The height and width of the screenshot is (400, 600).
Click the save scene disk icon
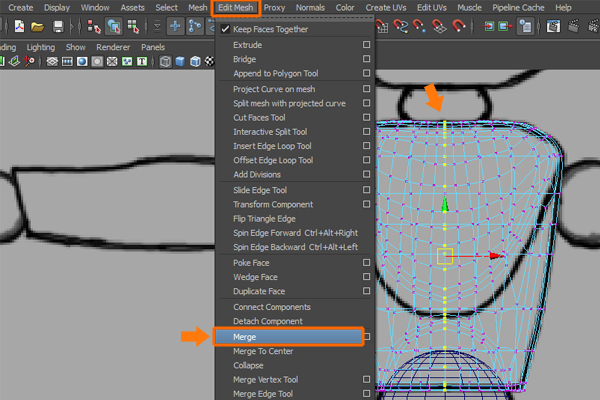coord(59,26)
